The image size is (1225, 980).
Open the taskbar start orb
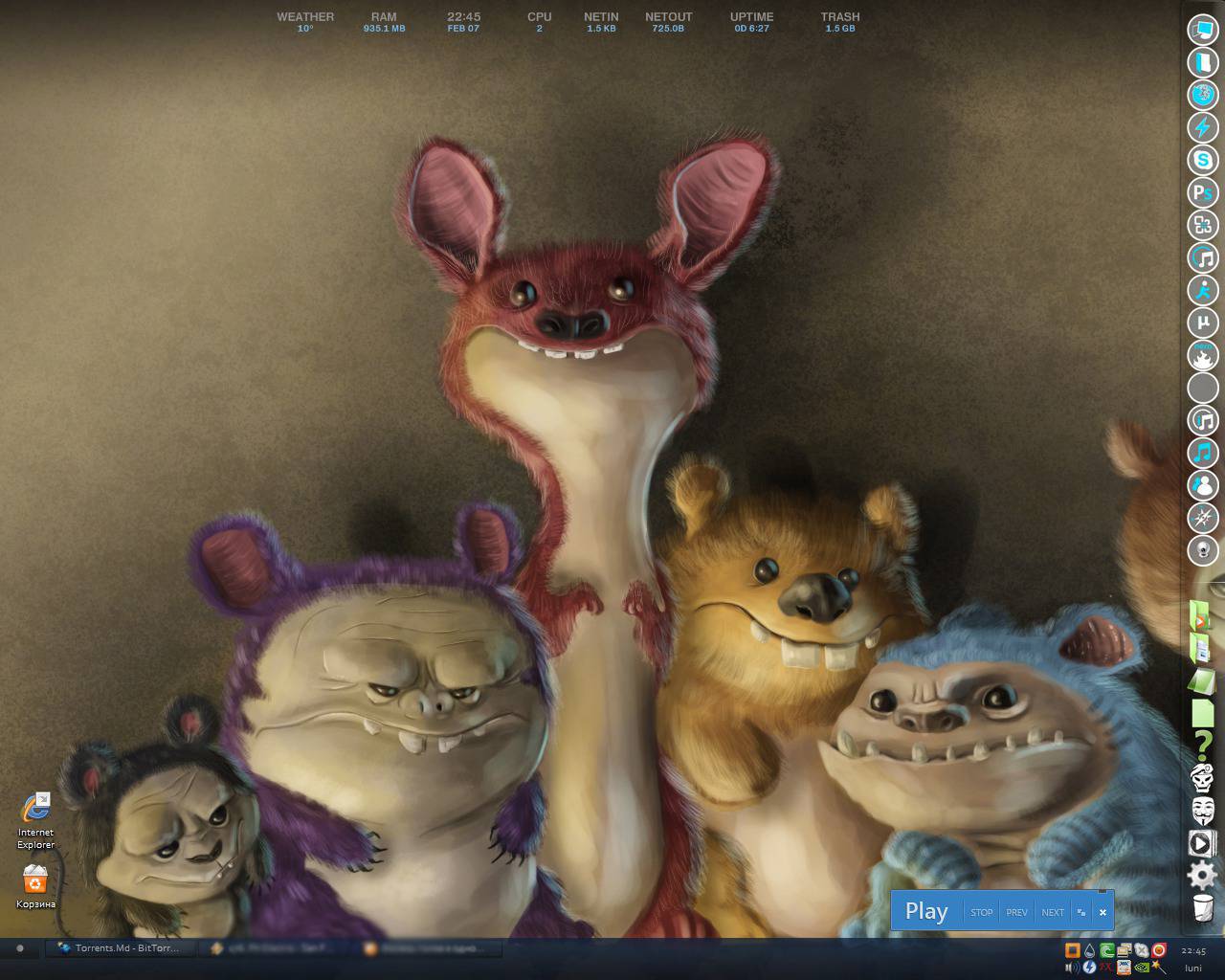coord(20,948)
